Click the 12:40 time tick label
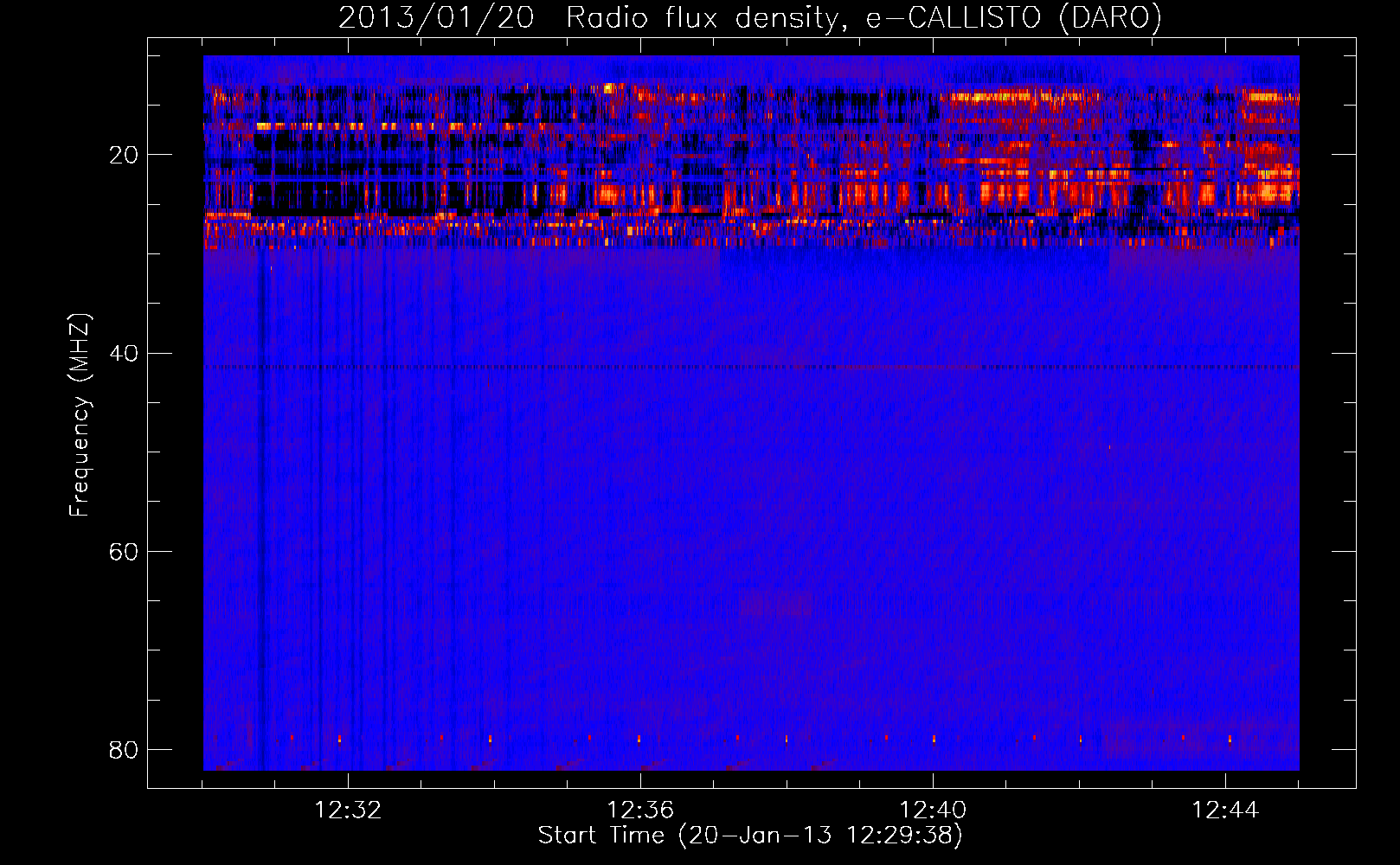Screen dimensions: 1400x865 click(933, 811)
